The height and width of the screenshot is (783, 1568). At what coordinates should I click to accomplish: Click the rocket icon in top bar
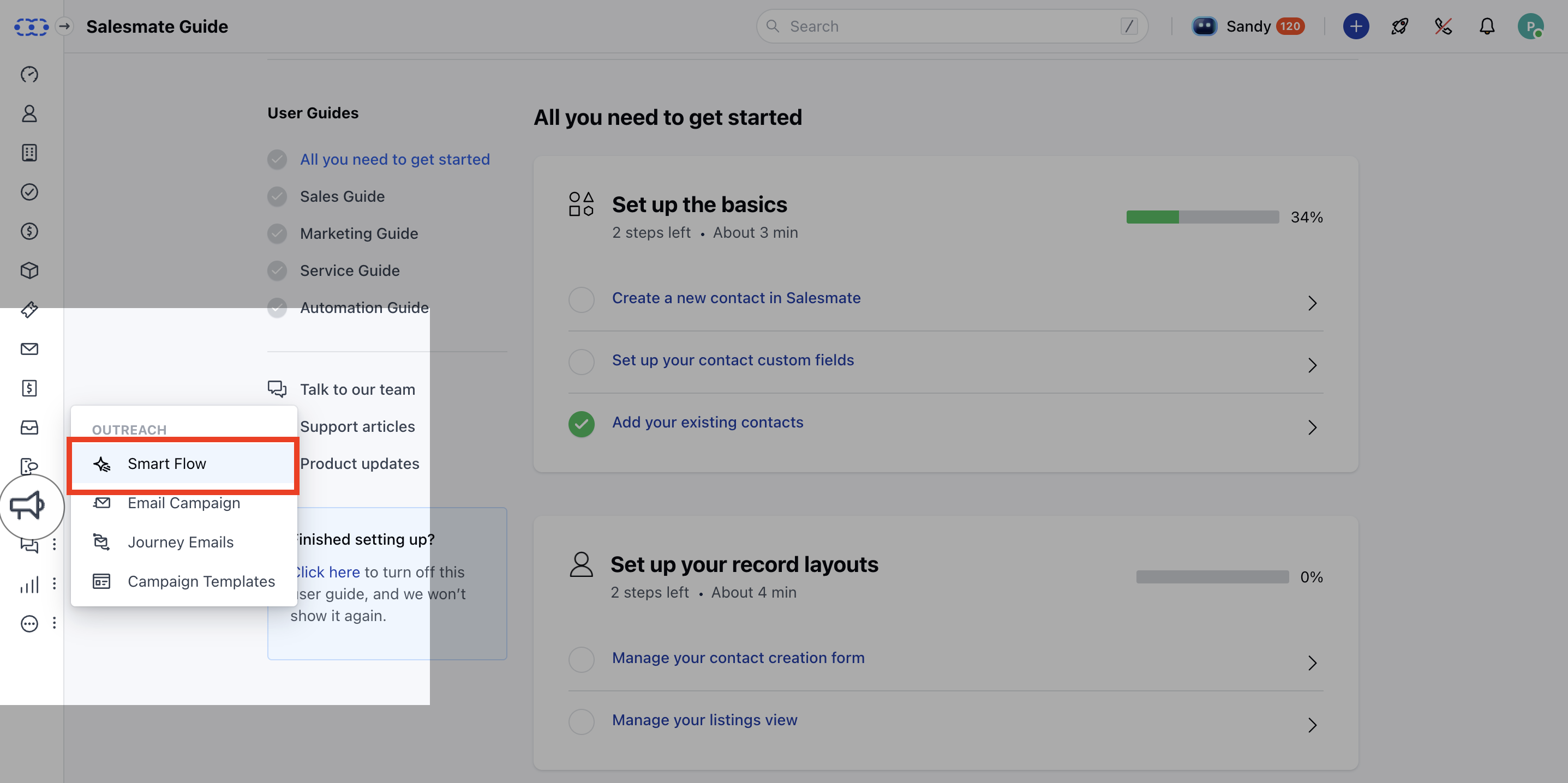point(1399,26)
